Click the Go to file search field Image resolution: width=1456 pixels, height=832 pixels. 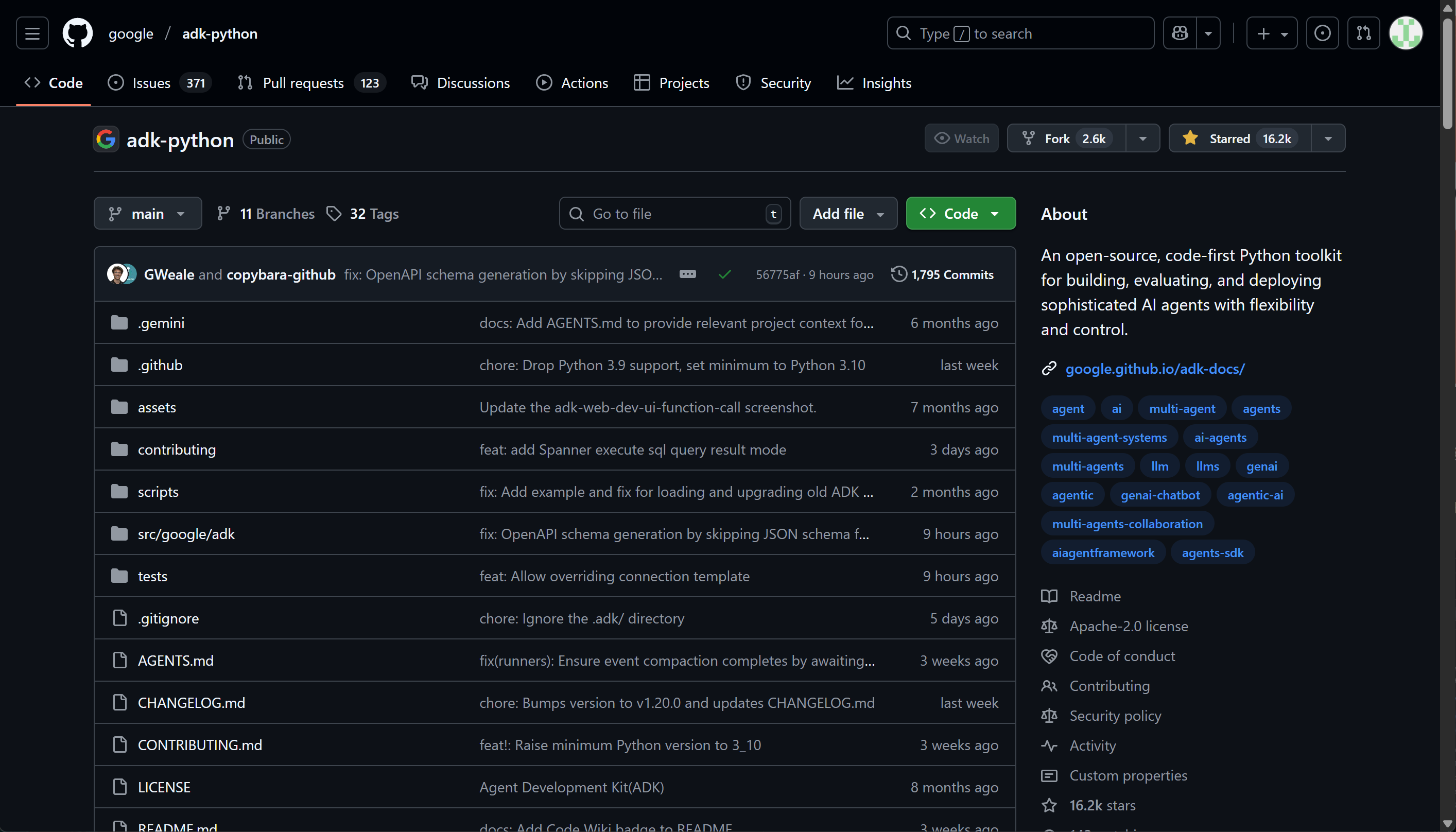tap(675, 213)
